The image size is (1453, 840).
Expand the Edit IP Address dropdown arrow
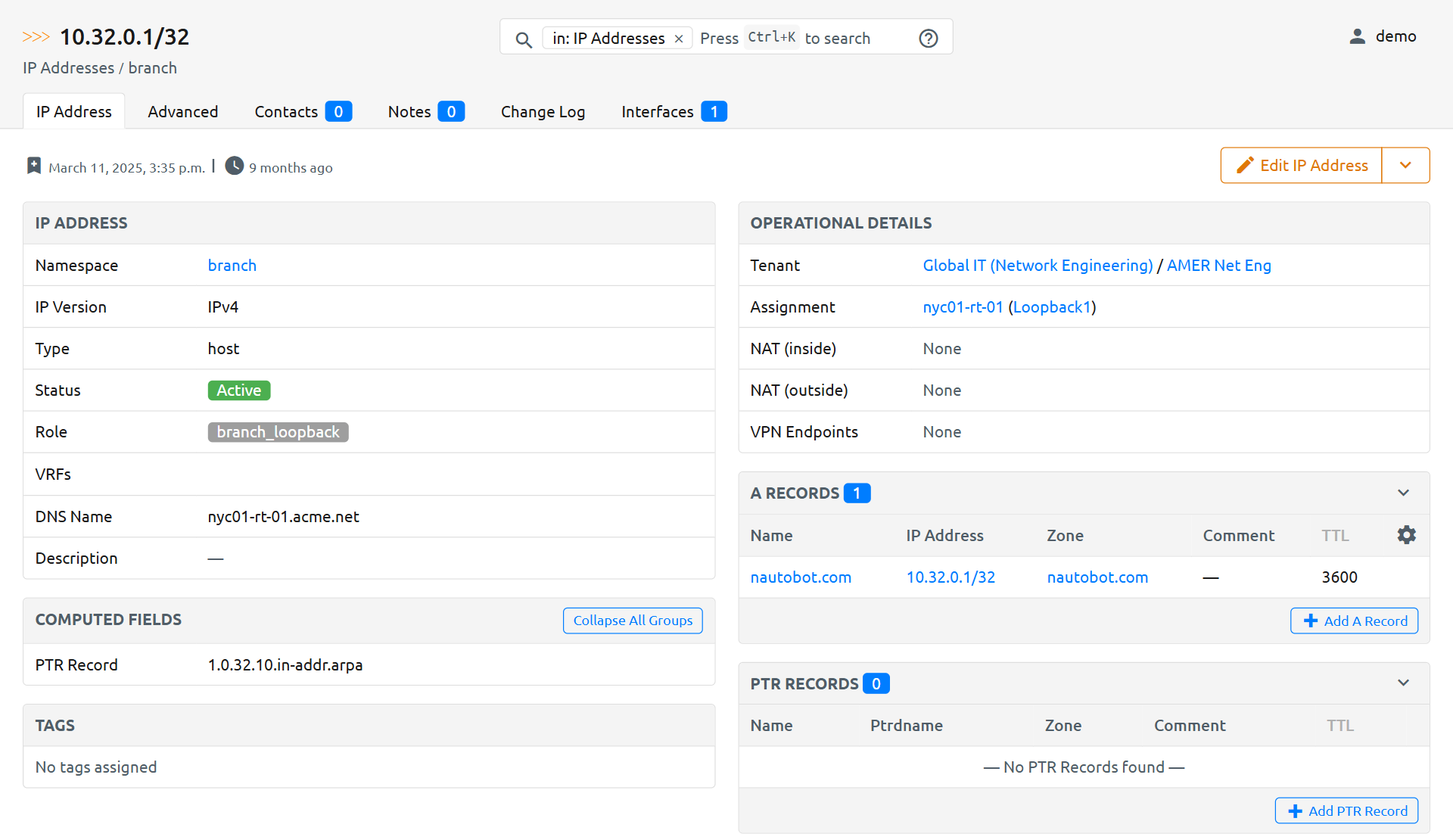[x=1406, y=165]
